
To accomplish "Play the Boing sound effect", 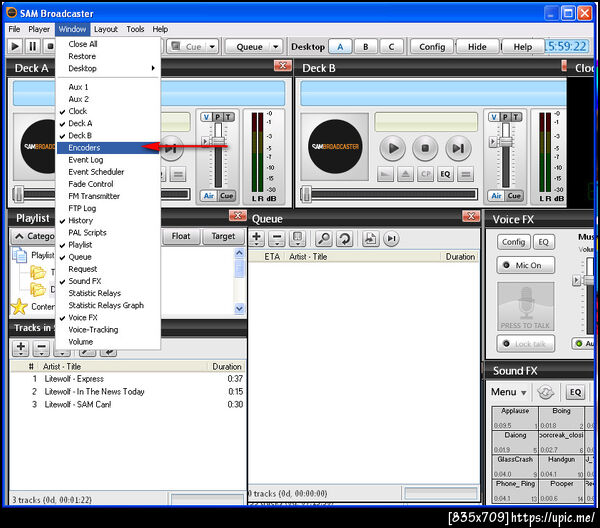I will click(561, 418).
